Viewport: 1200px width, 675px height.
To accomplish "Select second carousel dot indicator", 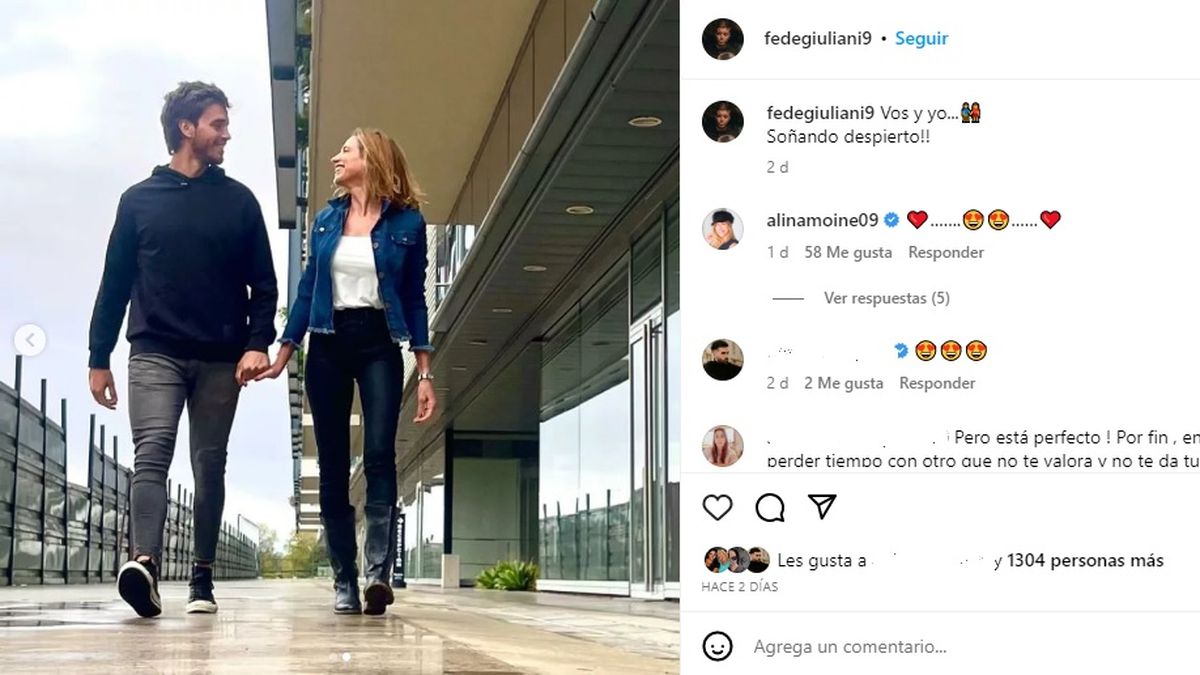I will pyautogui.click(x=347, y=657).
